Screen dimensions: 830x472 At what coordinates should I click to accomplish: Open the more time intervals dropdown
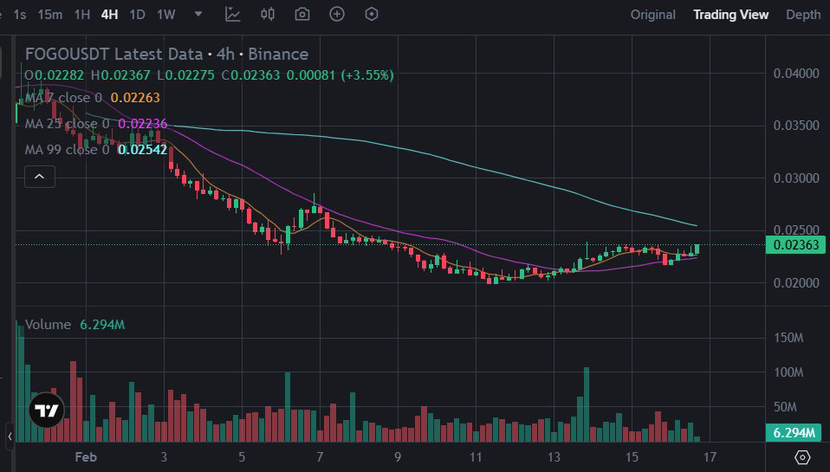(x=199, y=15)
